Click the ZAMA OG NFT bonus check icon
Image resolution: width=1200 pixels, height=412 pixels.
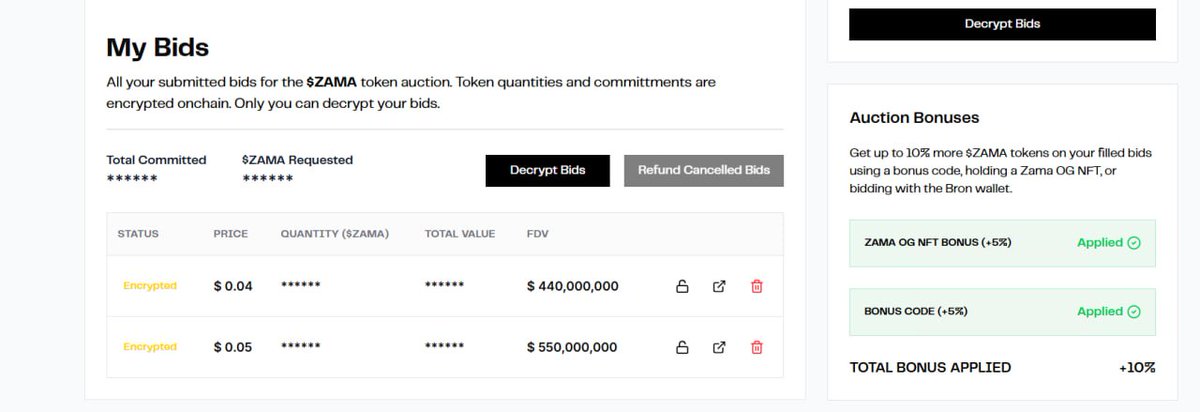[1134, 242]
